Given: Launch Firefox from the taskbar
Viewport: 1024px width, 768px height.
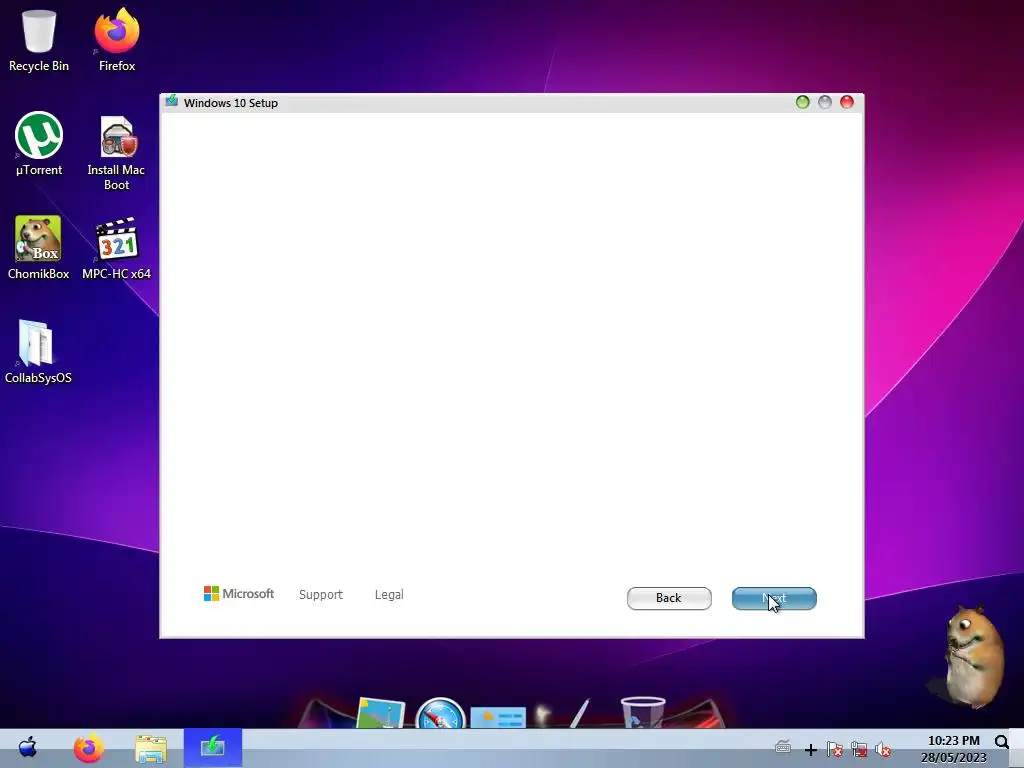Looking at the screenshot, I should [88, 748].
